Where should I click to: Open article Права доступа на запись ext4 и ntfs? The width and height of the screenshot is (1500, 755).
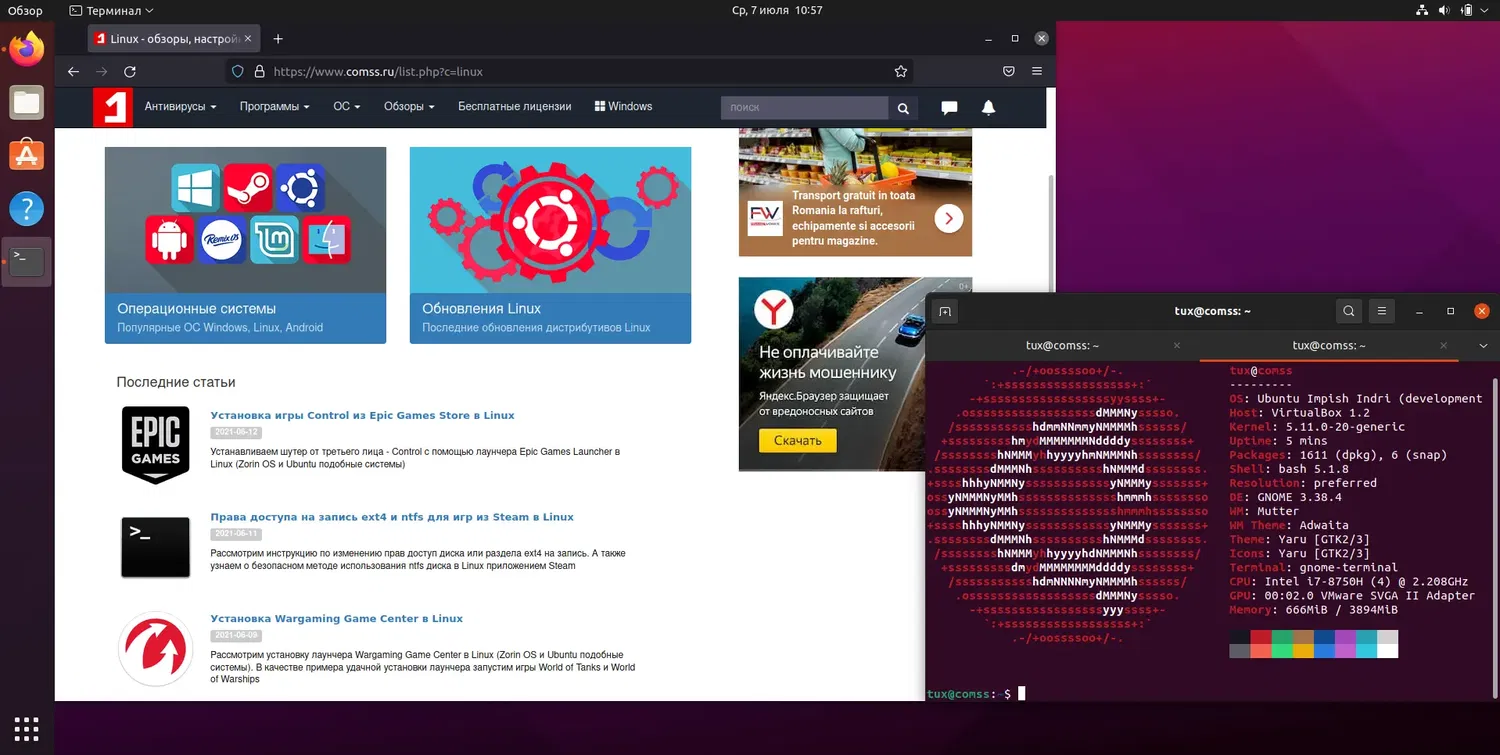coord(392,518)
